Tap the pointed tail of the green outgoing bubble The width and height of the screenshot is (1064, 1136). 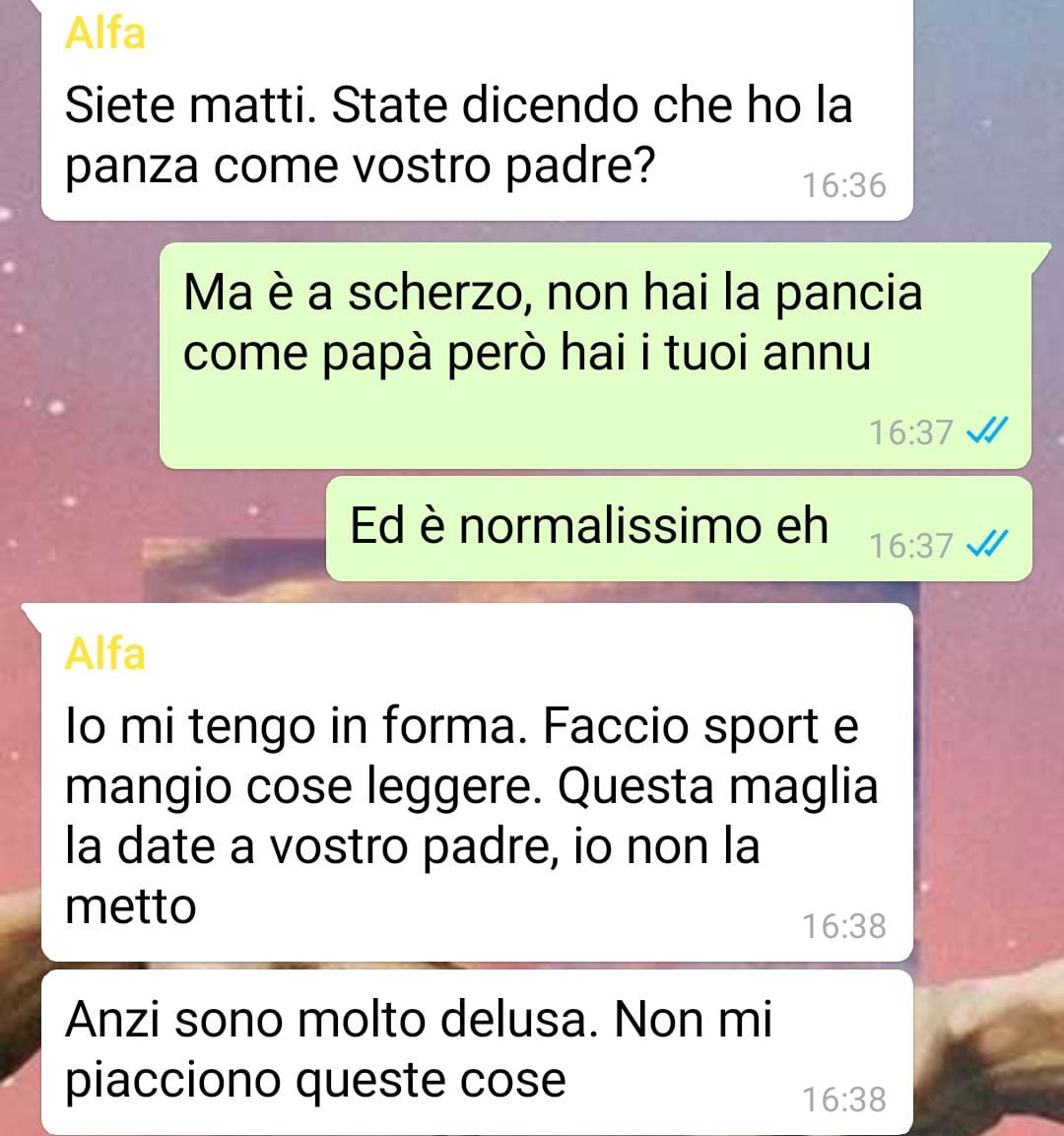1040,255
